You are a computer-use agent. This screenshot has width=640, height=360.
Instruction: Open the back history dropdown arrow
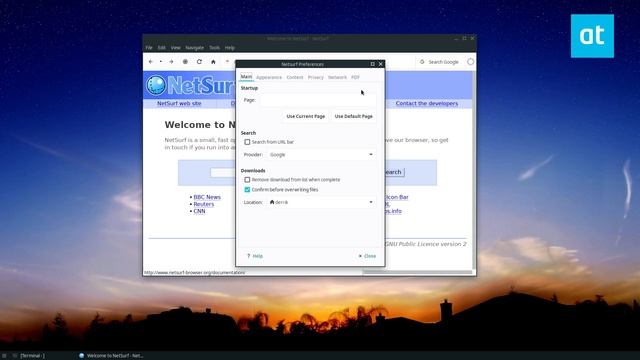pos(161,62)
